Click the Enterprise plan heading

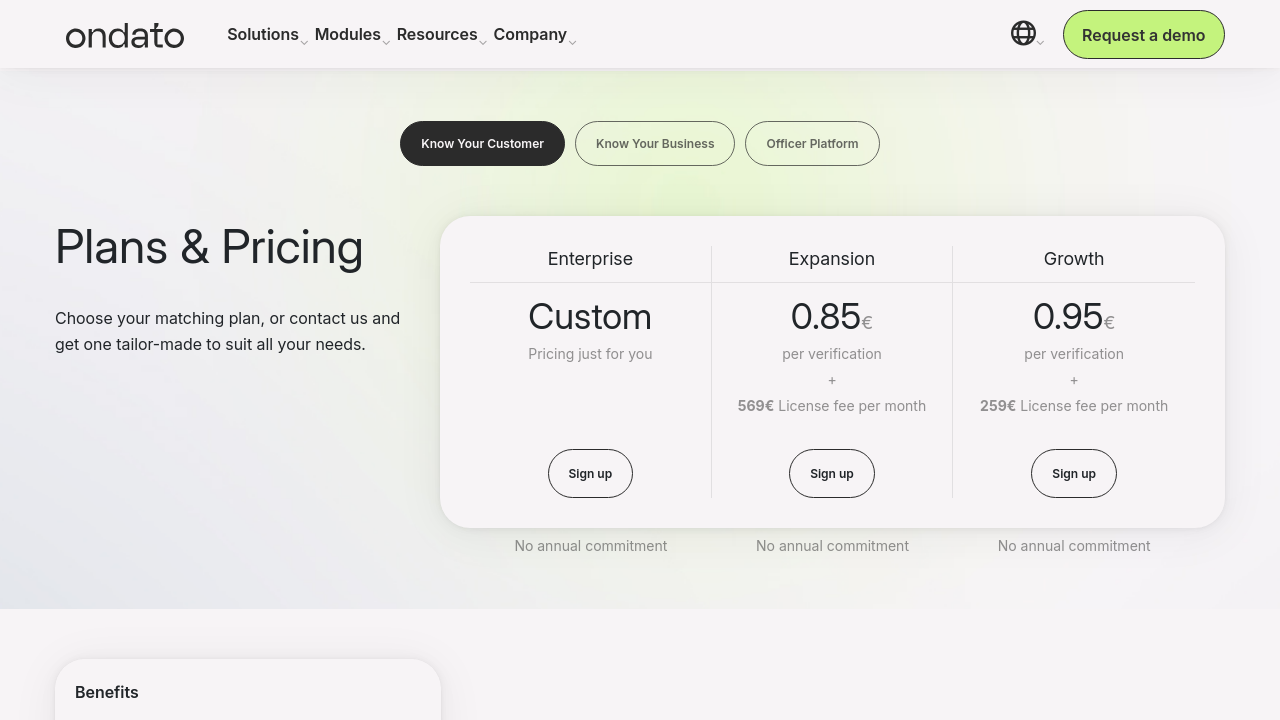(x=590, y=259)
